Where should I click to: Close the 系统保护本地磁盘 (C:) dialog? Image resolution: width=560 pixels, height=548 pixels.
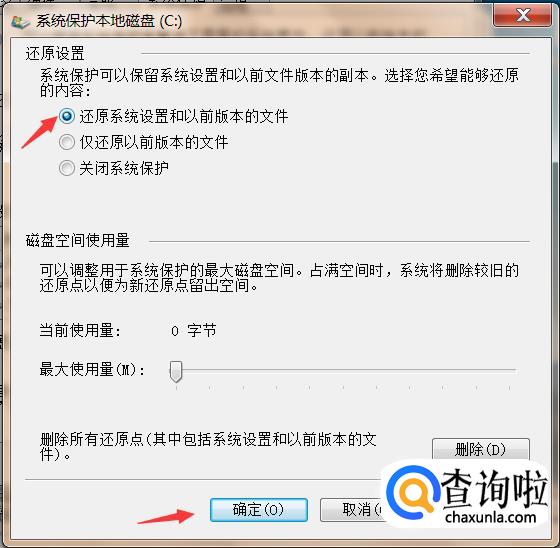[x=522, y=16]
